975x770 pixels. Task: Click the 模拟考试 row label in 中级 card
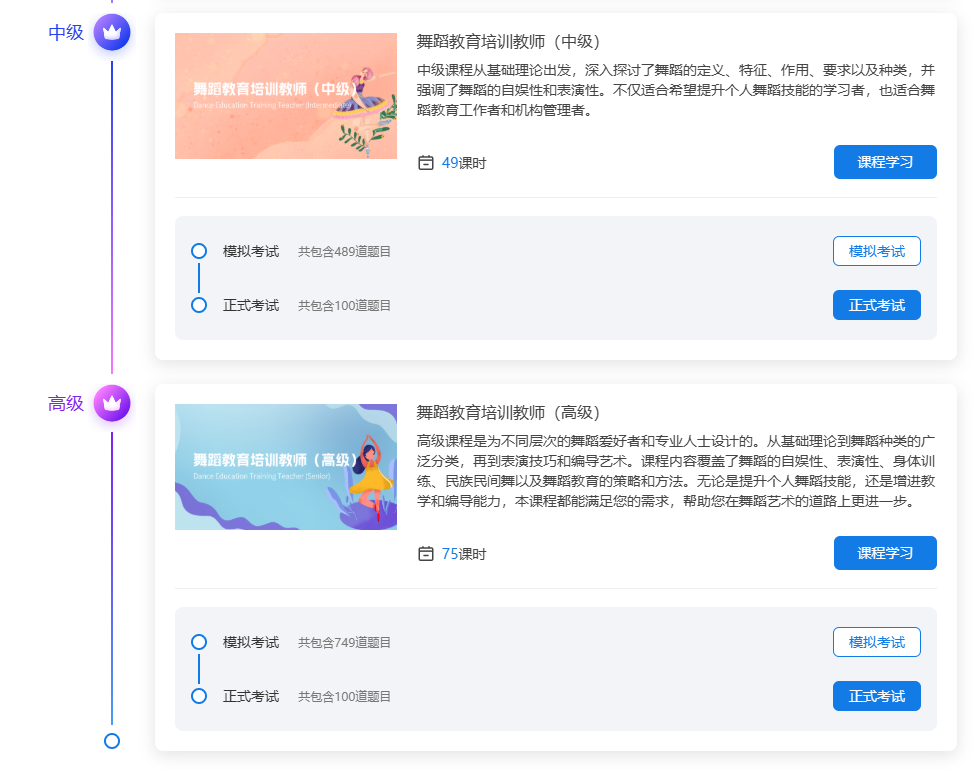251,251
